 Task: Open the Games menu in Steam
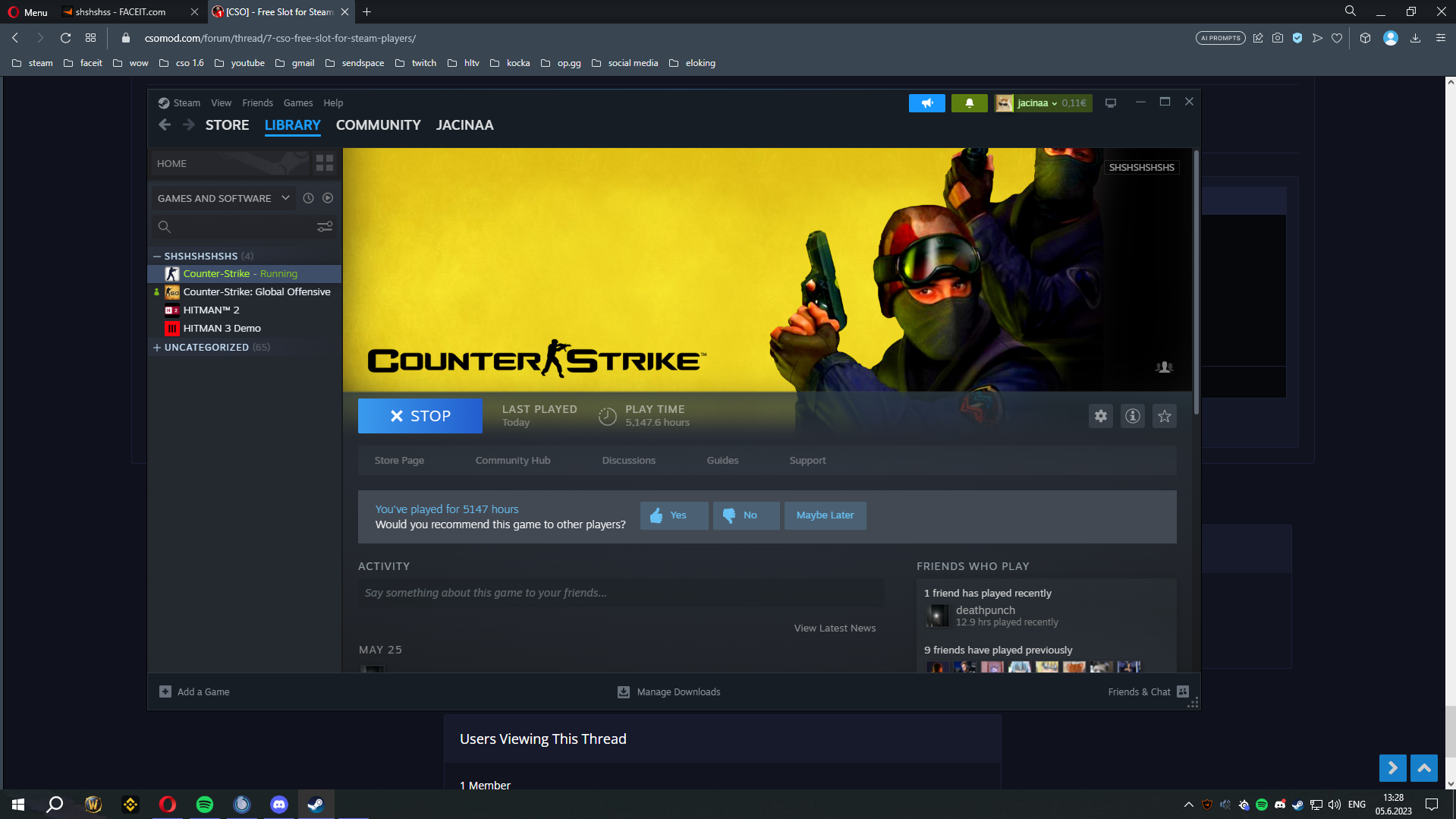tap(298, 103)
